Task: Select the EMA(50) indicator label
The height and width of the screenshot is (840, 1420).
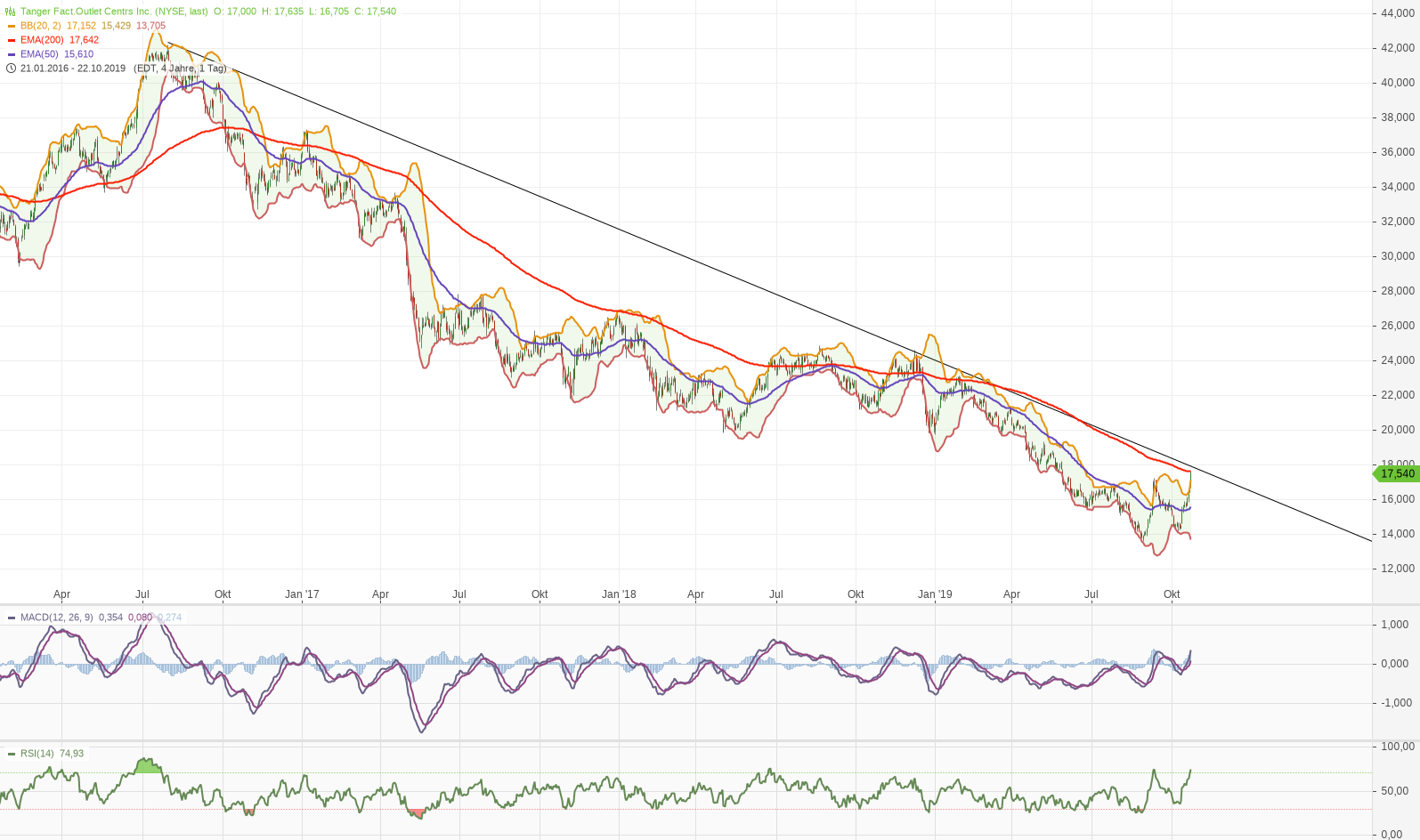Action: tap(39, 54)
